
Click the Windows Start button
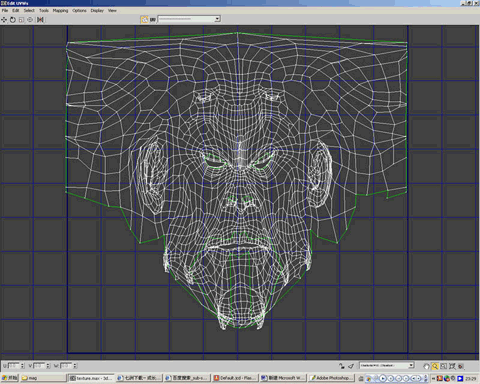[10, 378]
